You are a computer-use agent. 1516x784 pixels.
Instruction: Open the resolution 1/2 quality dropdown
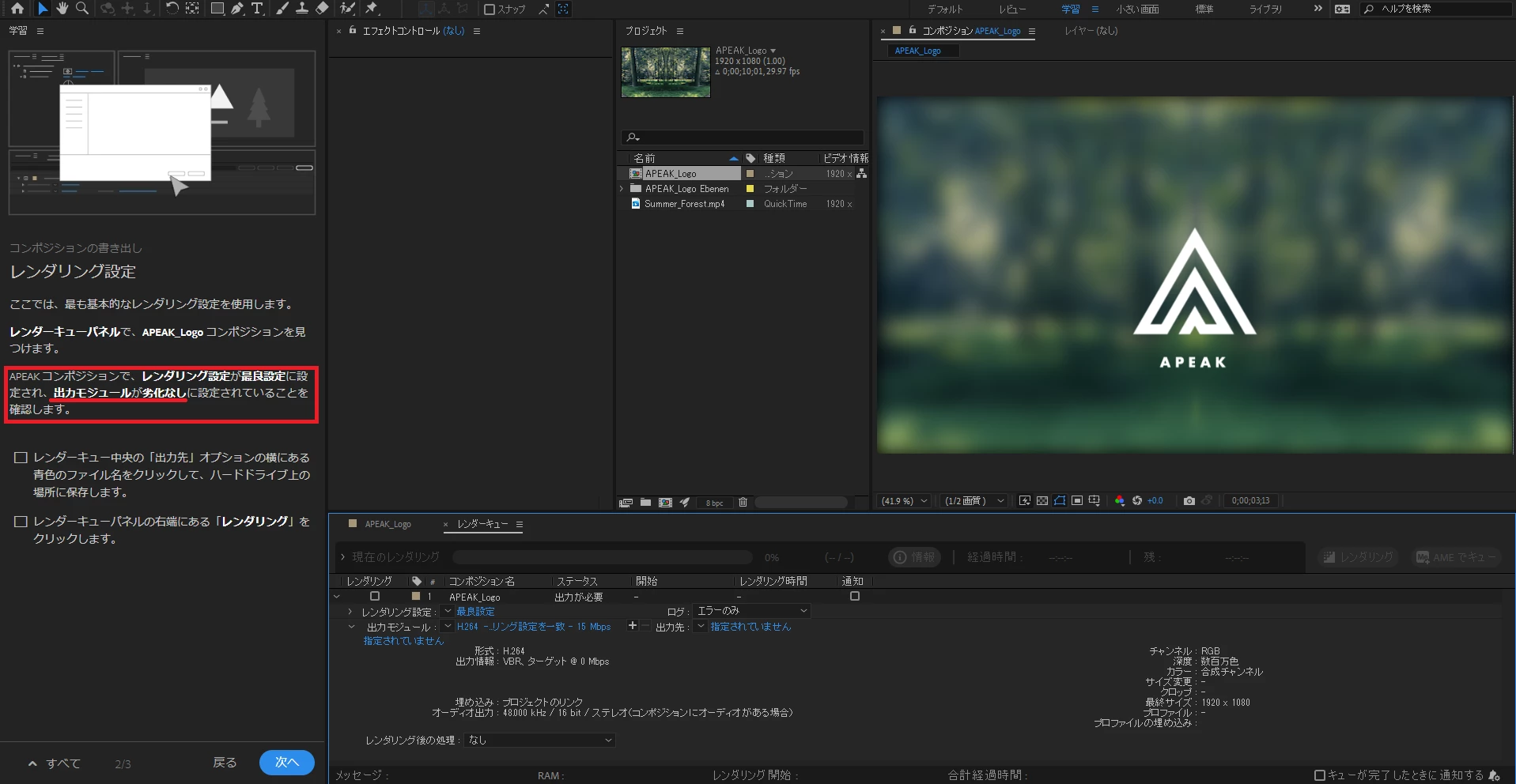click(974, 501)
